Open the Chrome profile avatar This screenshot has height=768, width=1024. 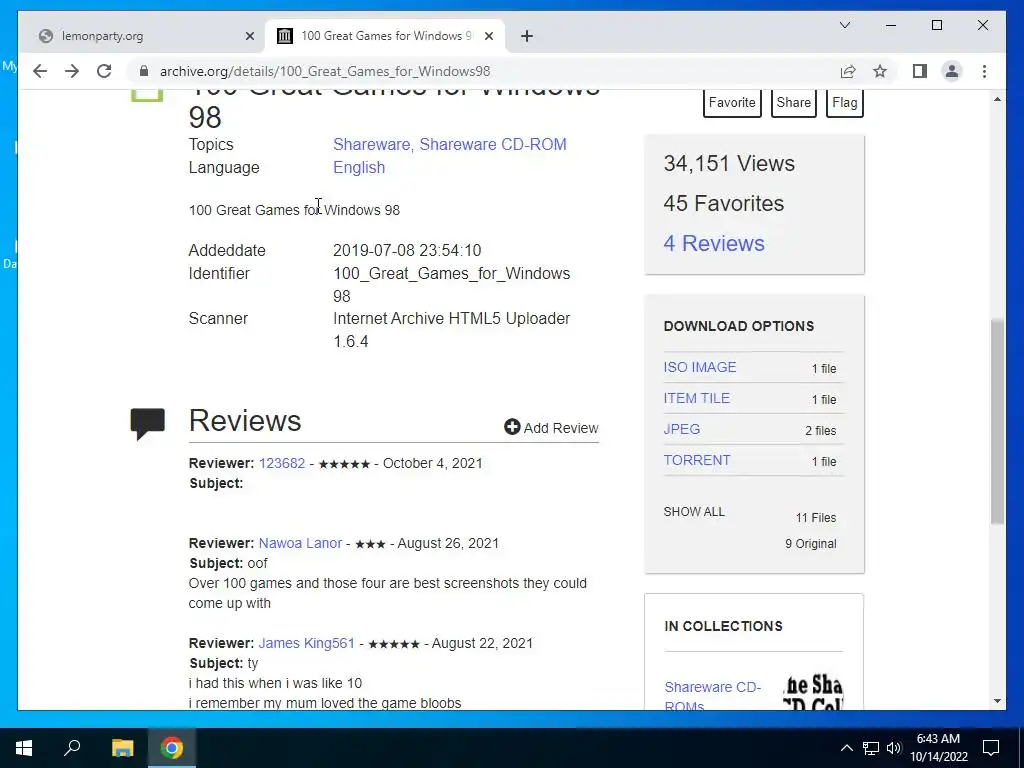coord(952,71)
